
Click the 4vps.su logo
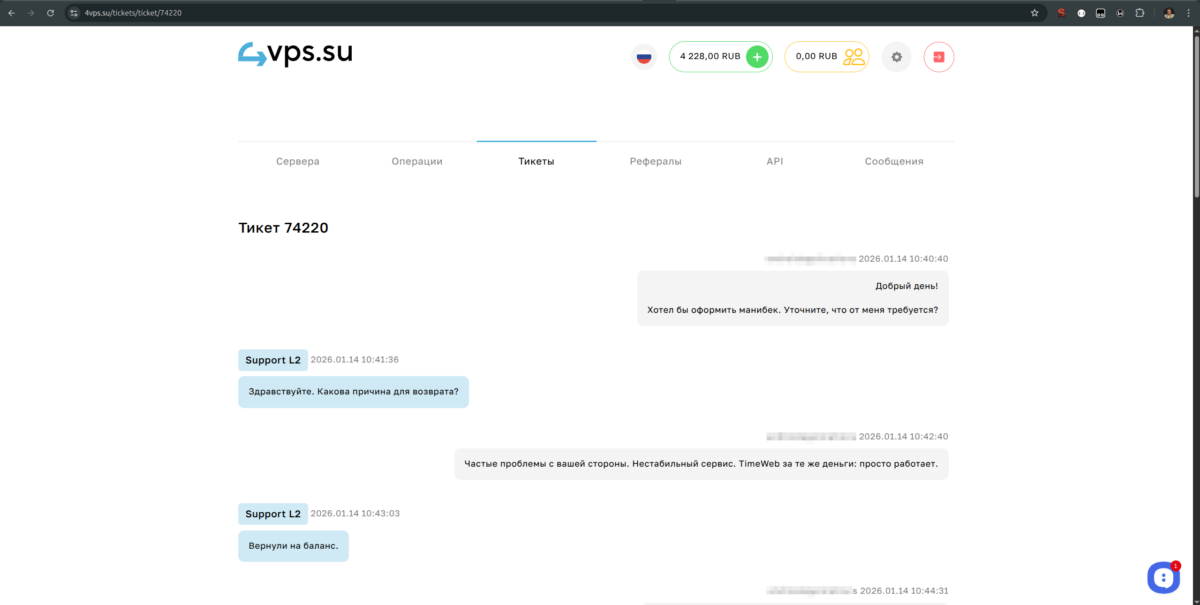click(294, 52)
